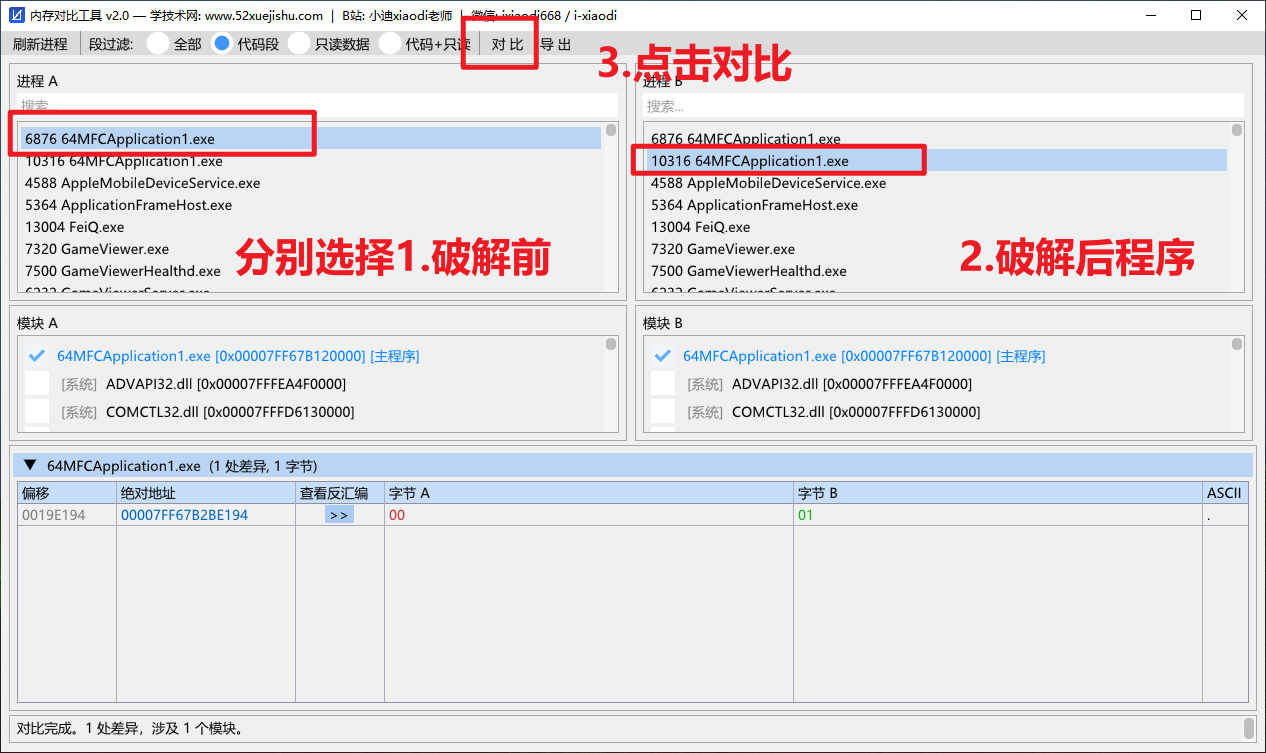Select 7500 GameViewerHealthd.exe in process A
The height and width of the screenshot is (753, 1266).
tap(310, 271)
